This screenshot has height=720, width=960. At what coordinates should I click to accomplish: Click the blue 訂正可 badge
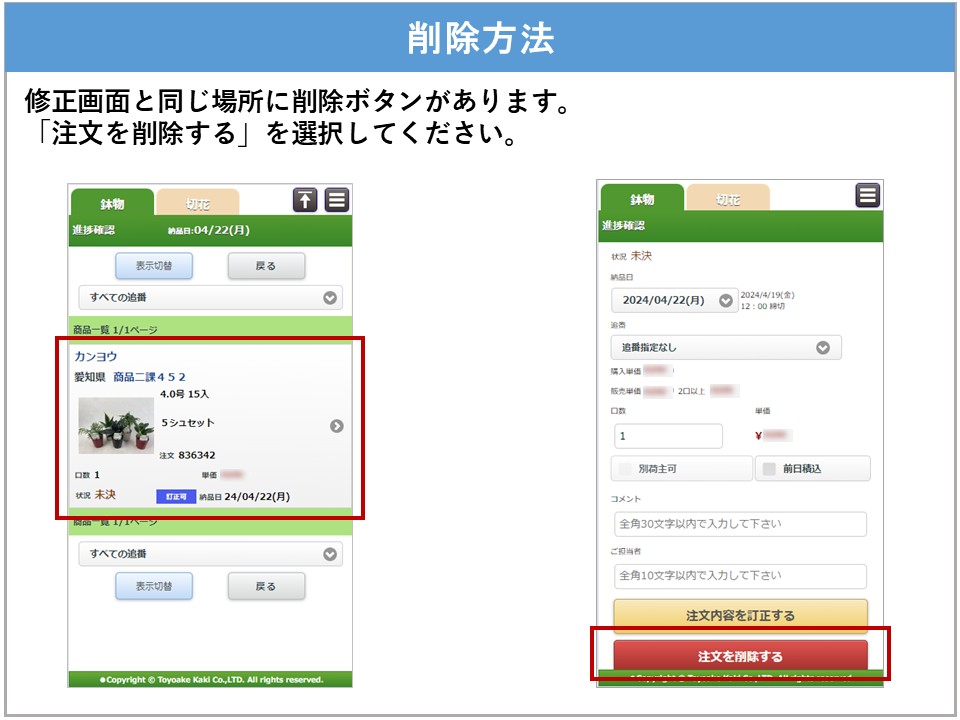(x=174, y=496)
